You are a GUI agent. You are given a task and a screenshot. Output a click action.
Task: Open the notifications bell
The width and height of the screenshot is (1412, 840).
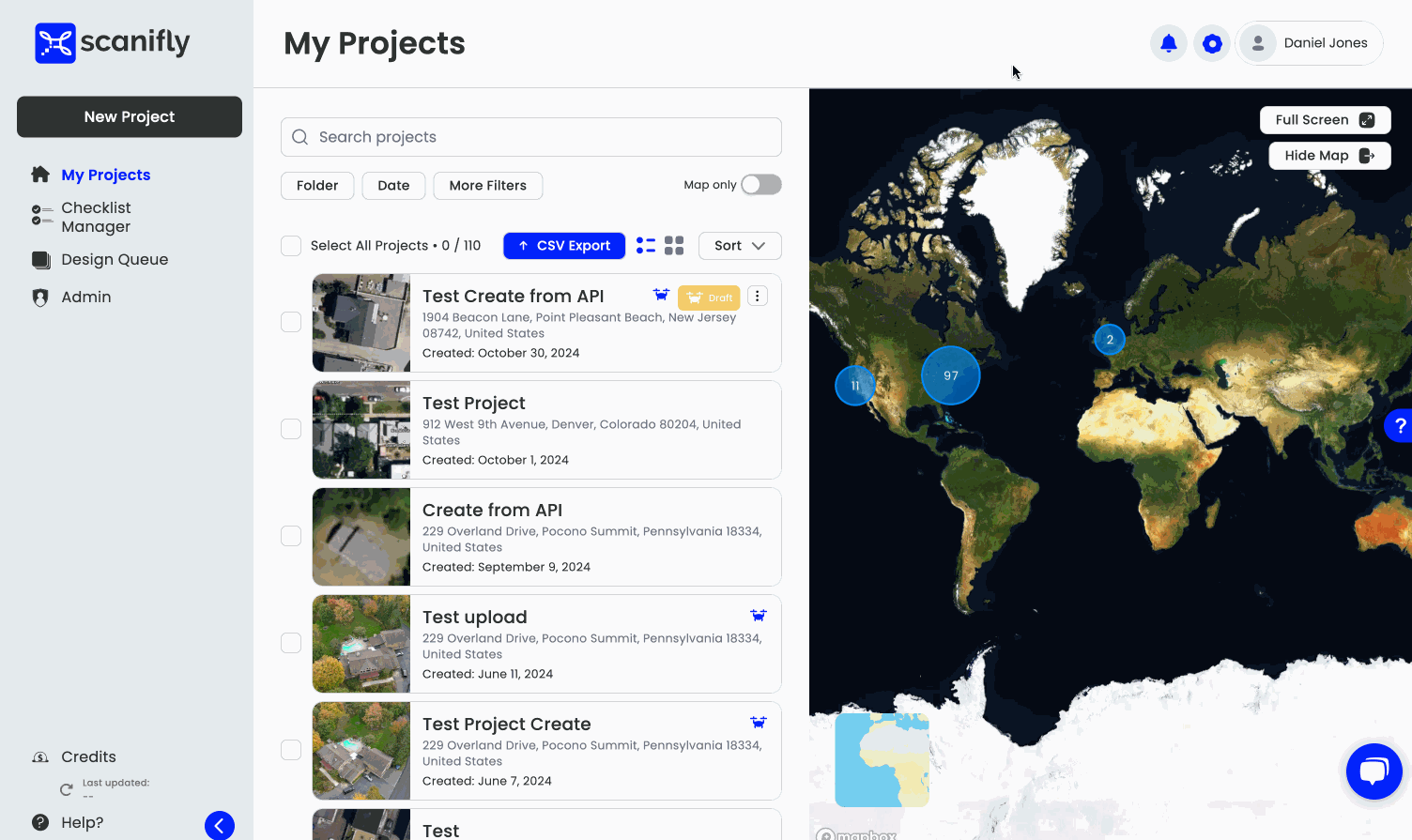[1168, 43]
